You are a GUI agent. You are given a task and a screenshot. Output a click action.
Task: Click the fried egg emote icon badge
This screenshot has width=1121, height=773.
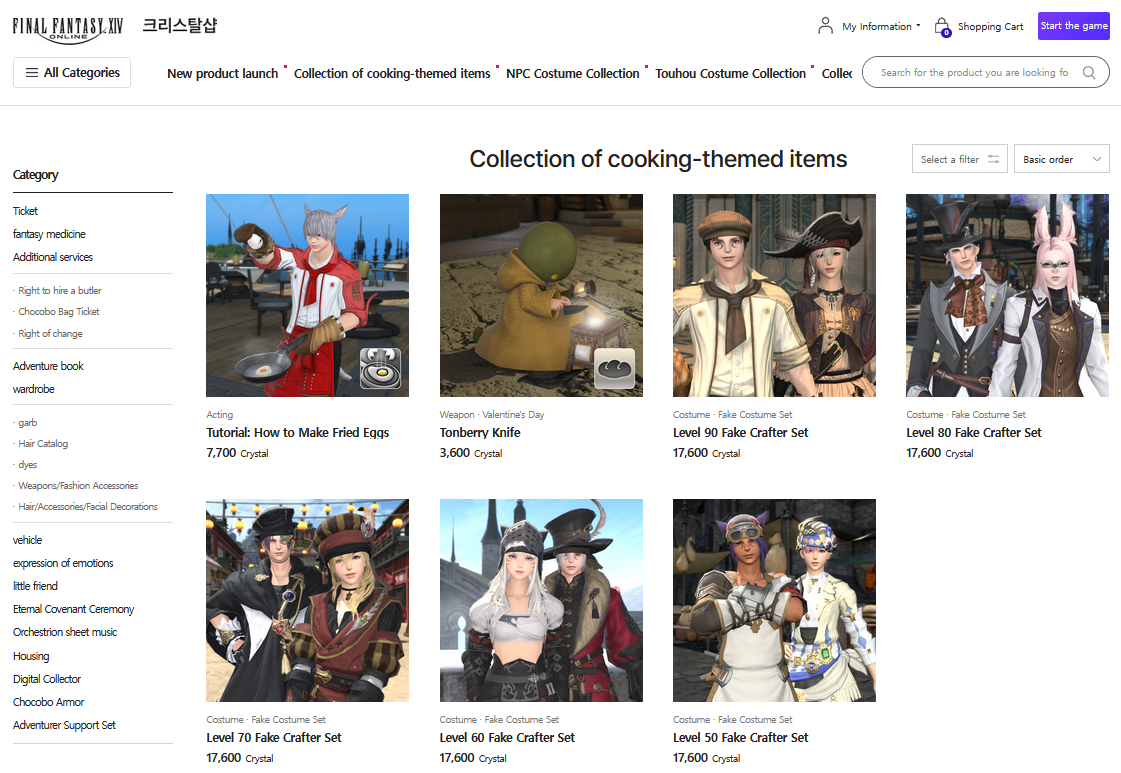[x=380, y=368]
